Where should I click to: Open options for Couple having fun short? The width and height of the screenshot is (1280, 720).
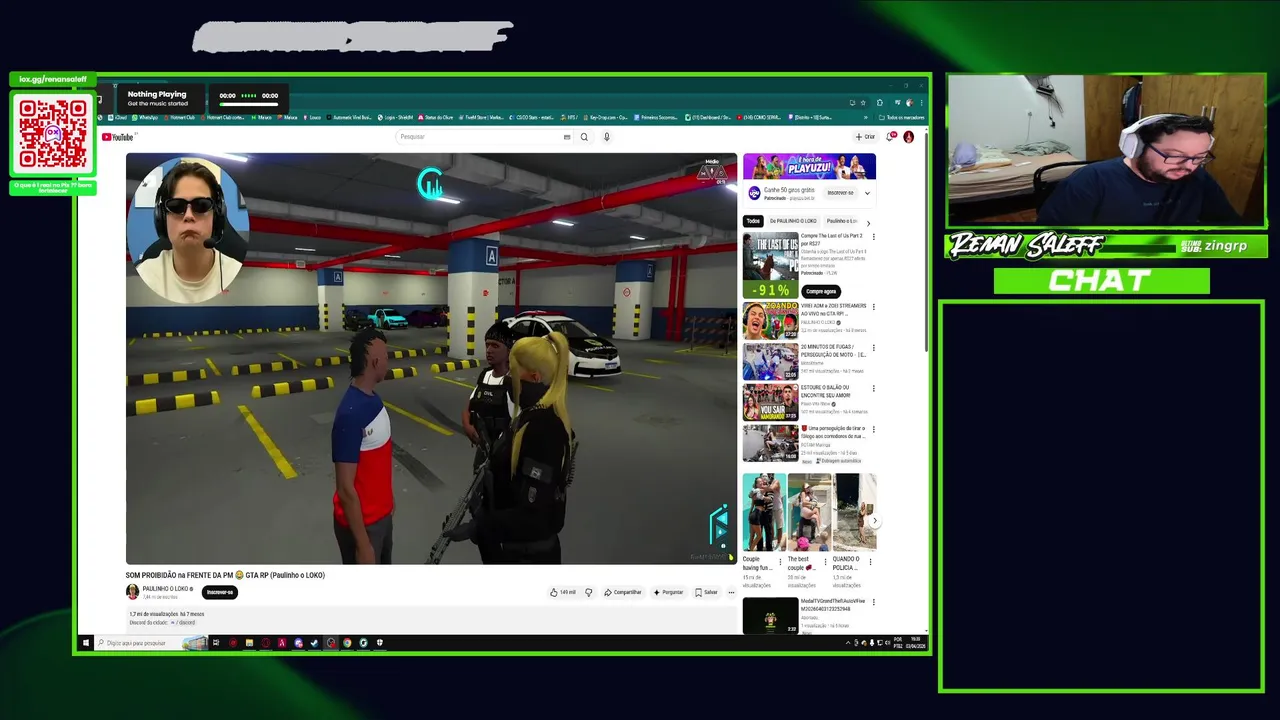[x=781, y=561]
